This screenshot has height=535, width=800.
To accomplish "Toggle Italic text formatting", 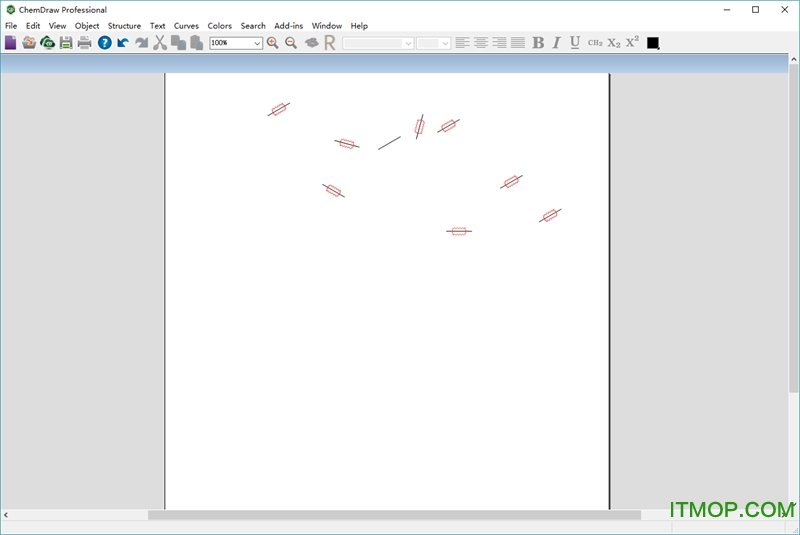I will click(557, 43).
